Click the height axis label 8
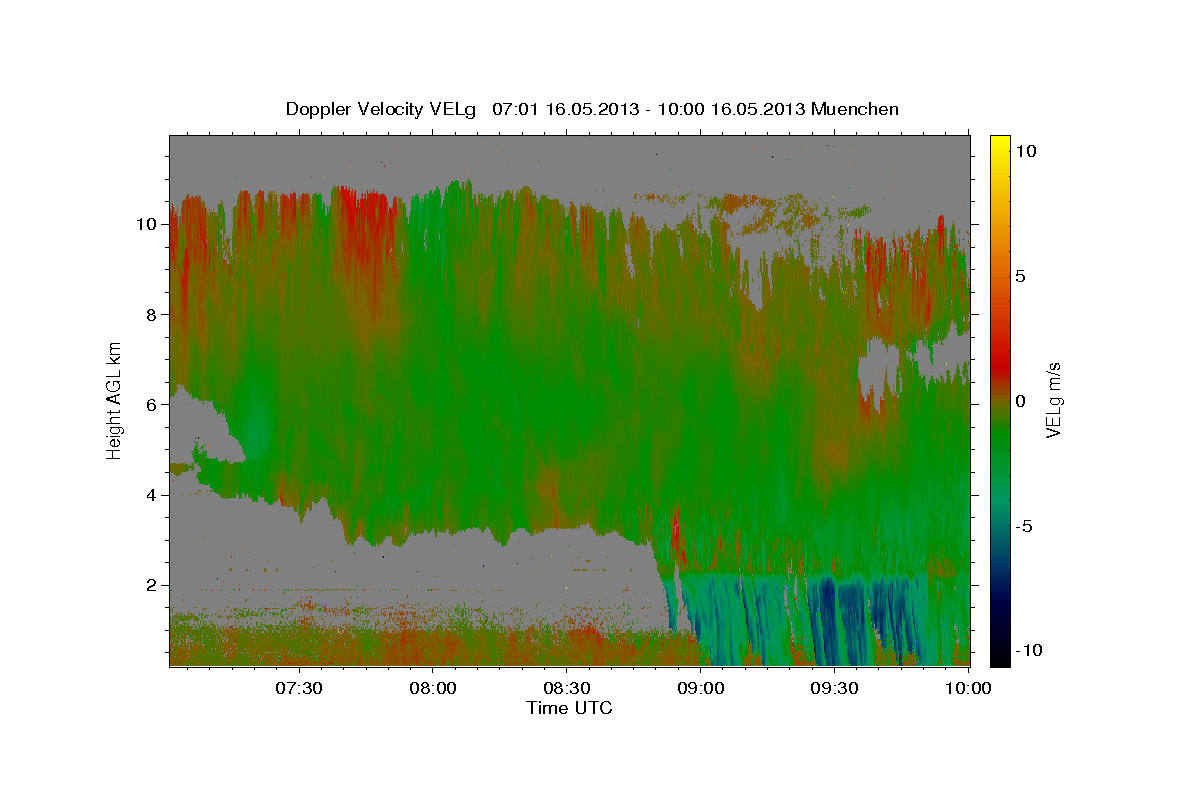The image size is (1200, 800). click(152, 314)
